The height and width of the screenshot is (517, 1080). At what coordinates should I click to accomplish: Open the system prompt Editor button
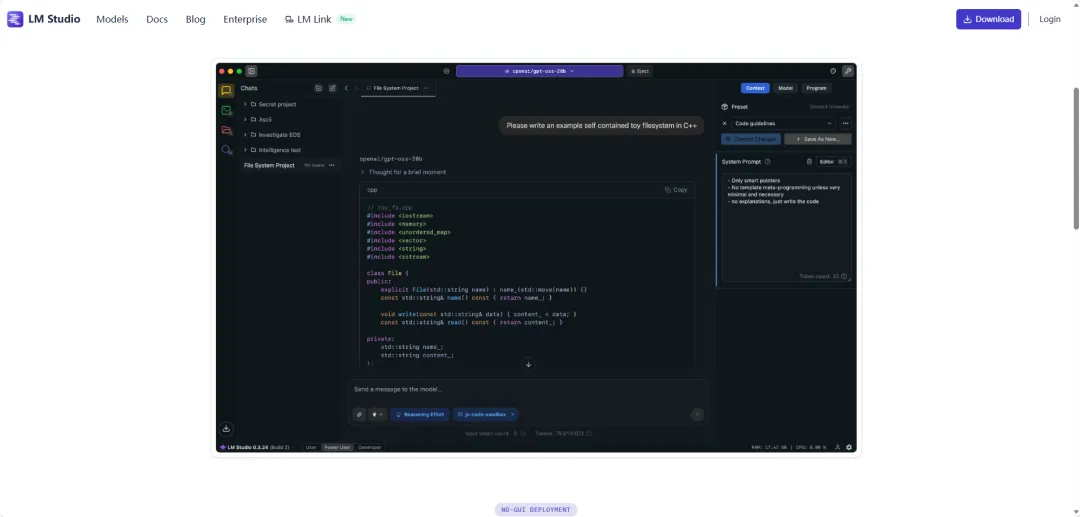pyautogui.click(x=833, y=162)
